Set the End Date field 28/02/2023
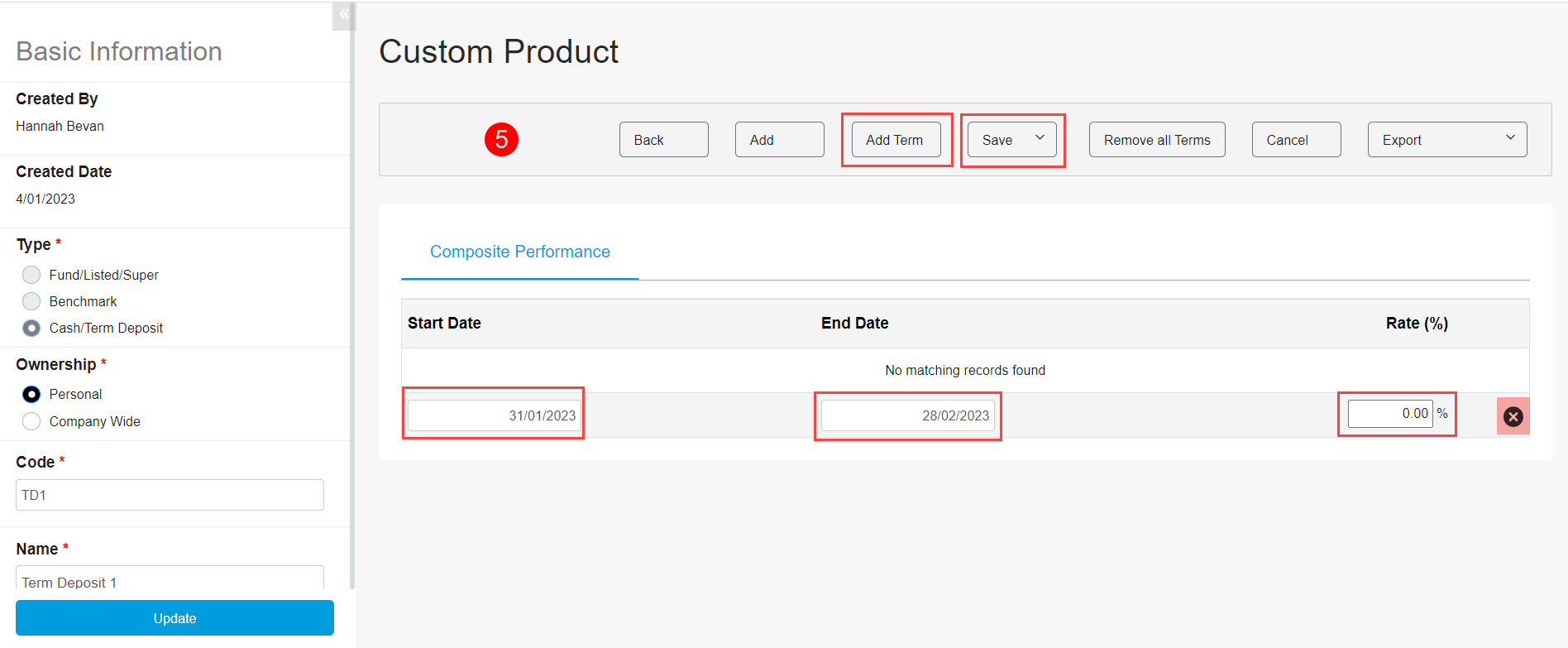The height and width of the screenshot is (648, 1568). 907,415
